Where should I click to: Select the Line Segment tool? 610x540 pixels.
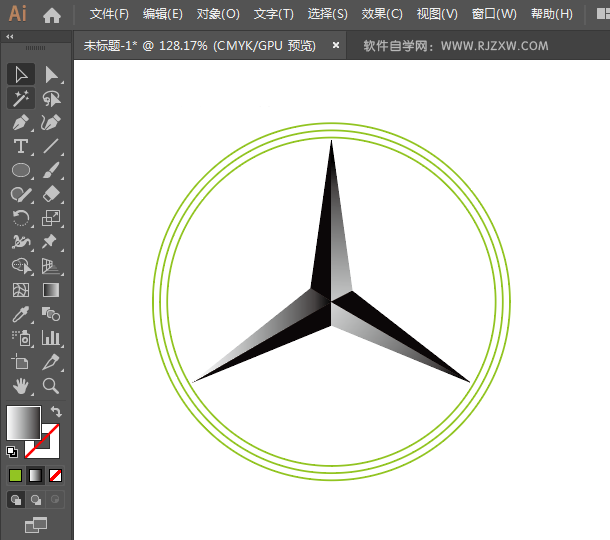[51, 146]
